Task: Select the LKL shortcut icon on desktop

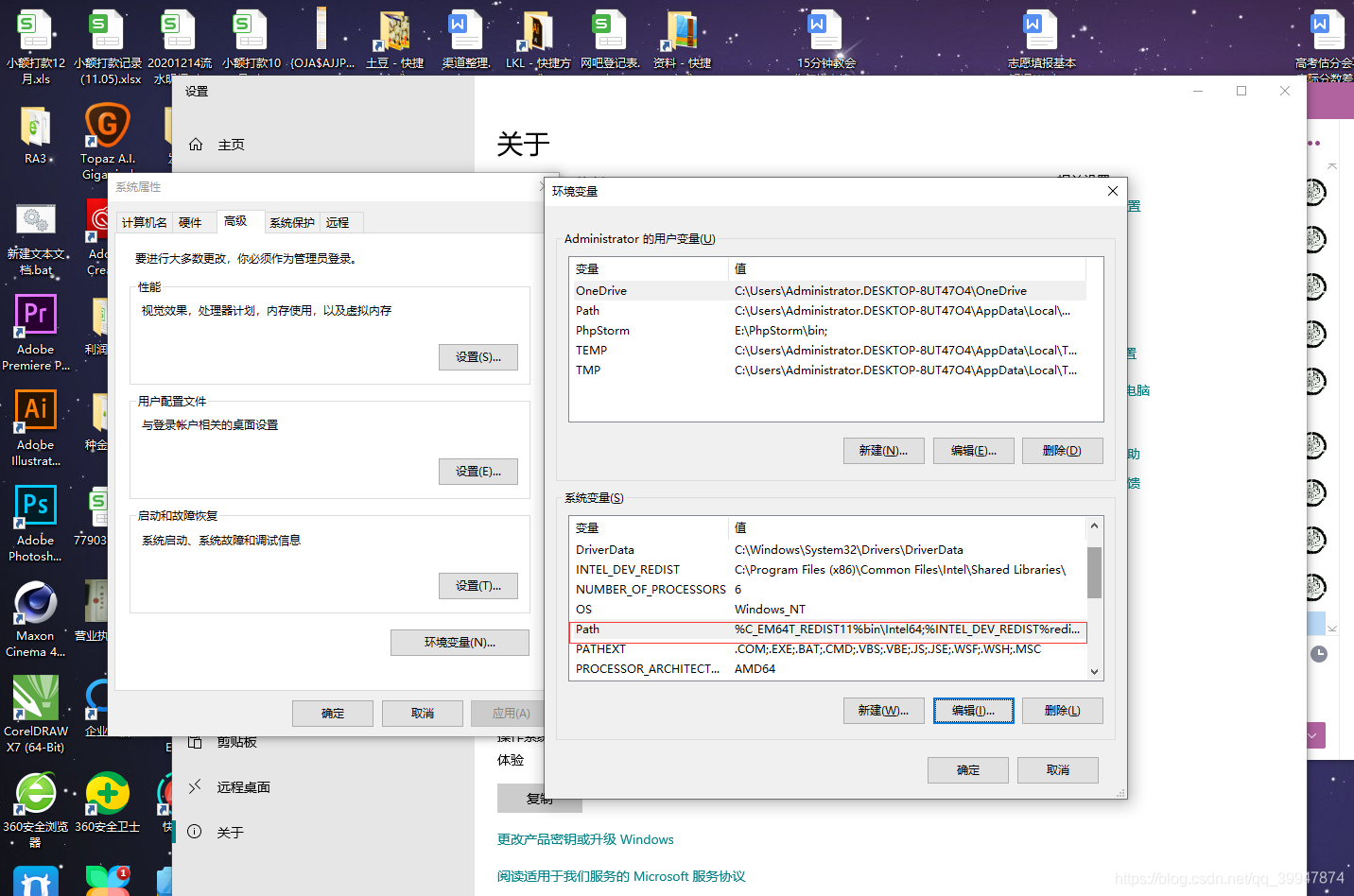Action: (538, 41)
